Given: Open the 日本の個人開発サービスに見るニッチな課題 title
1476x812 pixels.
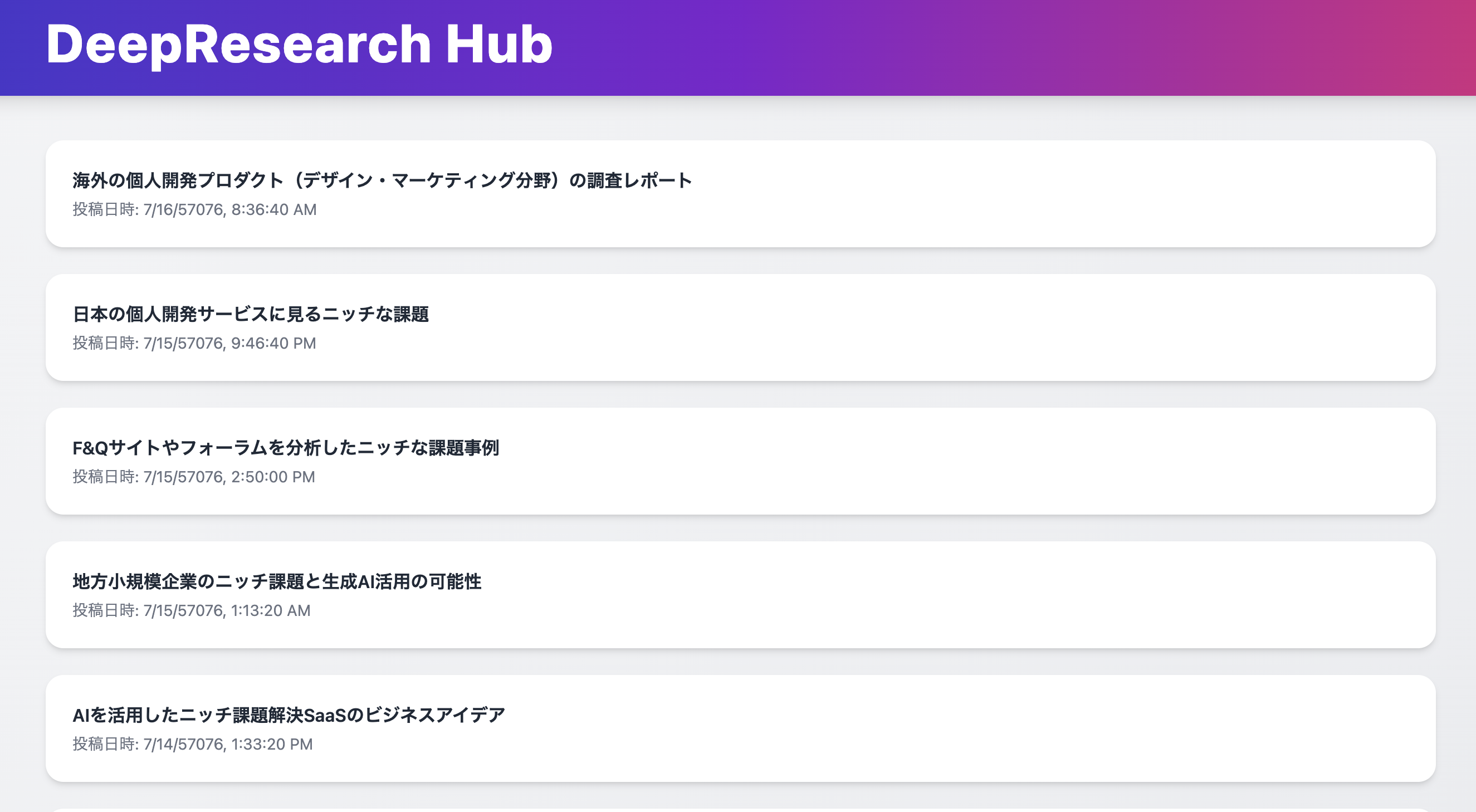Looking at the screenshot, I should pos(251,314).
